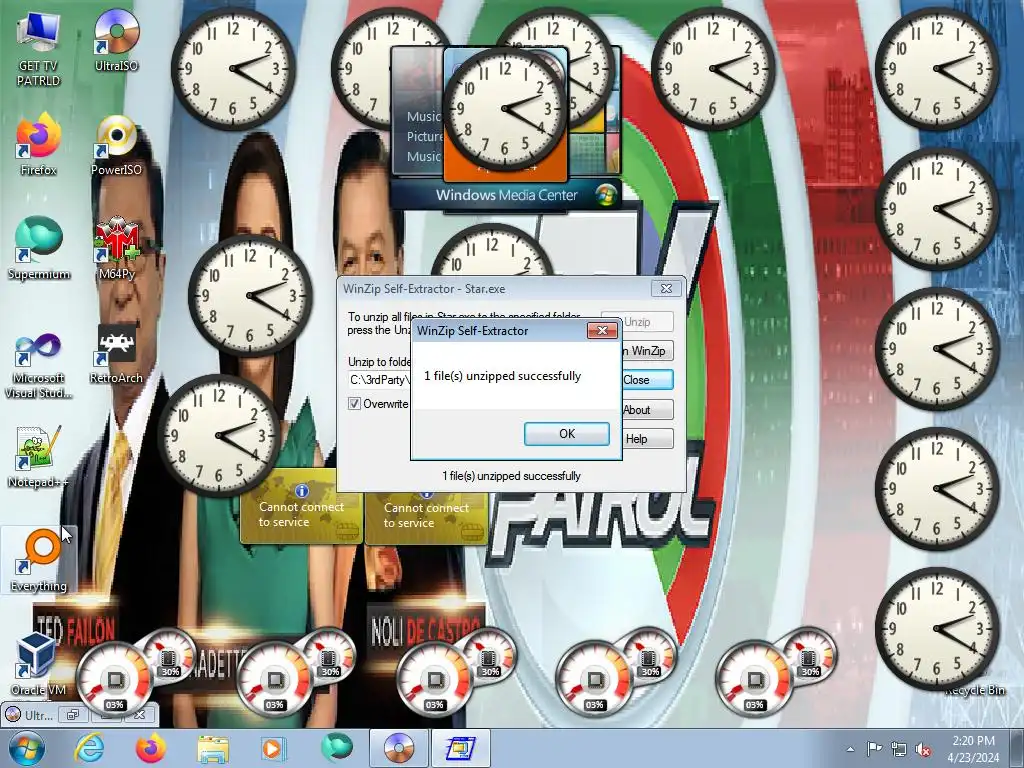Select the Microsoft Visual Studio desktop shortcut

pyautogui.click(x=38, y=366)
